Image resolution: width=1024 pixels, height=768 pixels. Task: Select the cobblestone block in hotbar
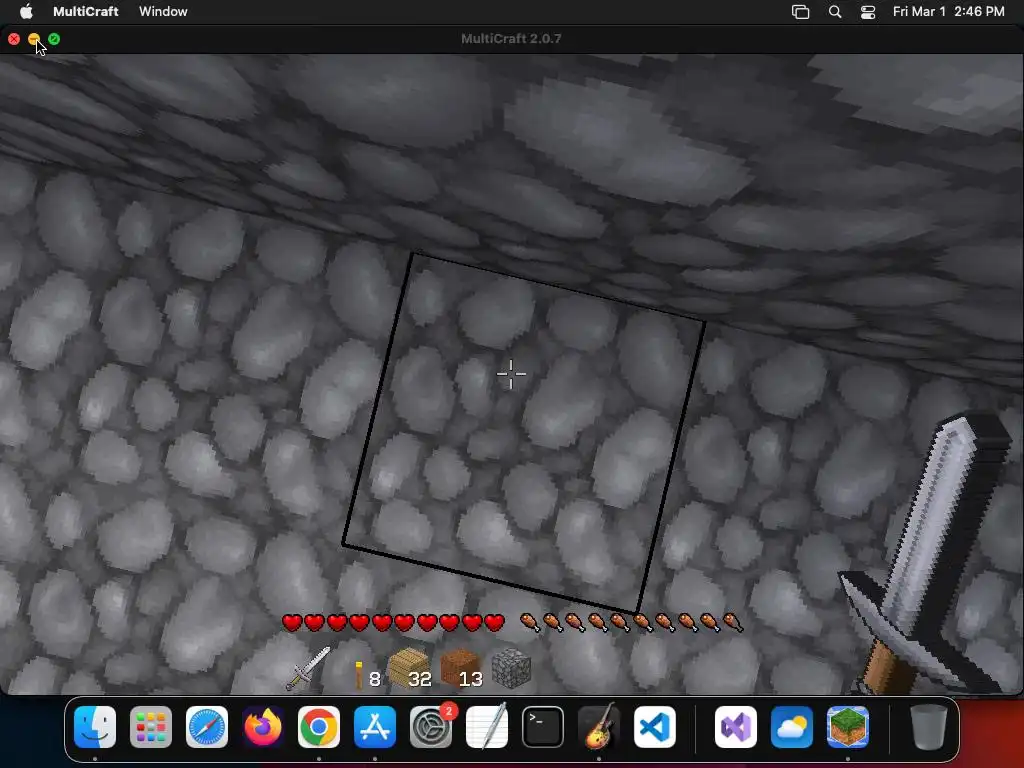click(511, 668)
